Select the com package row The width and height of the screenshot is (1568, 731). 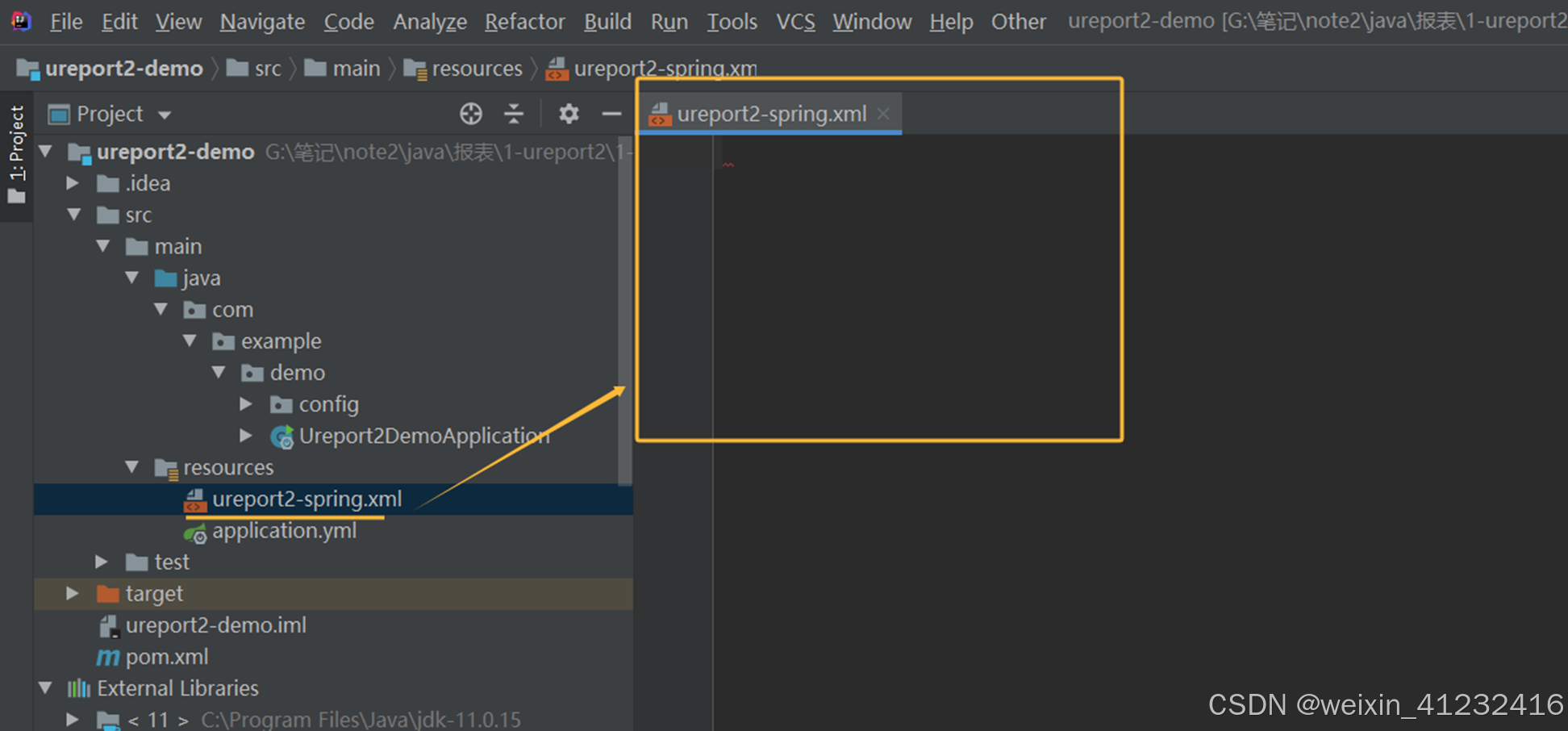[333, 310]
